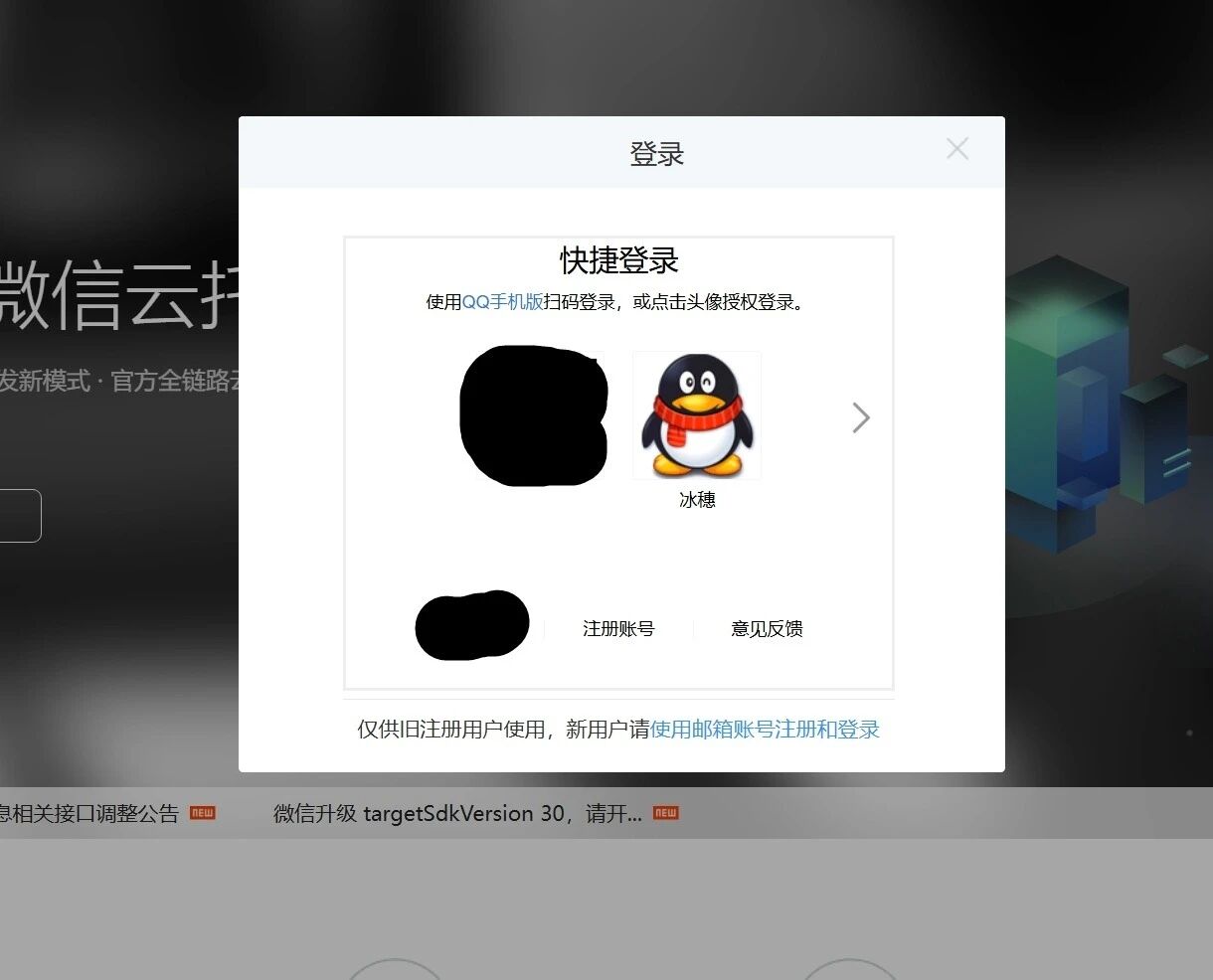1213x980 pixels.
Task: Click the 冰穗 account name label
Action: 697,500
